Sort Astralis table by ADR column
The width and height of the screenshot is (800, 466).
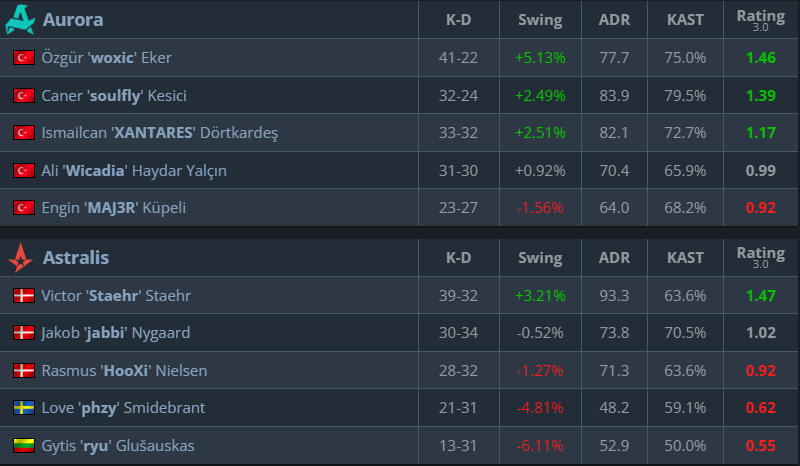pos(614,258)
